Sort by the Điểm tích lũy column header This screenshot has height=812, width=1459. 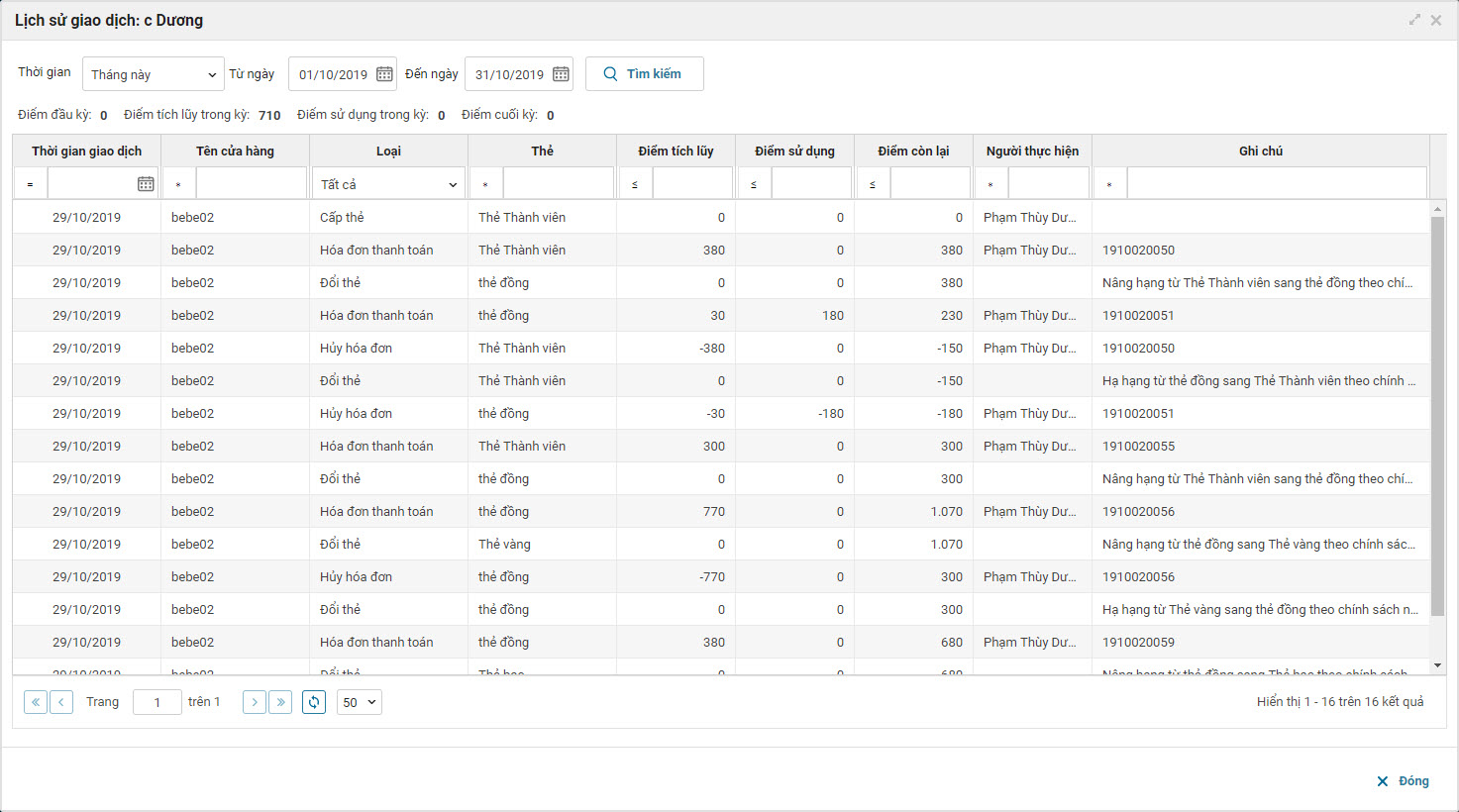point(676,152)
